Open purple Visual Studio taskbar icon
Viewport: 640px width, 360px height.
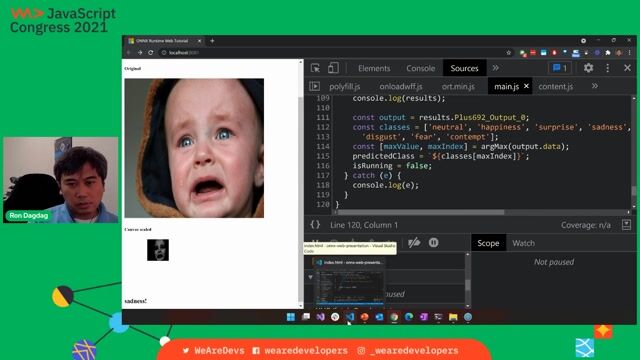click(320, 317)
